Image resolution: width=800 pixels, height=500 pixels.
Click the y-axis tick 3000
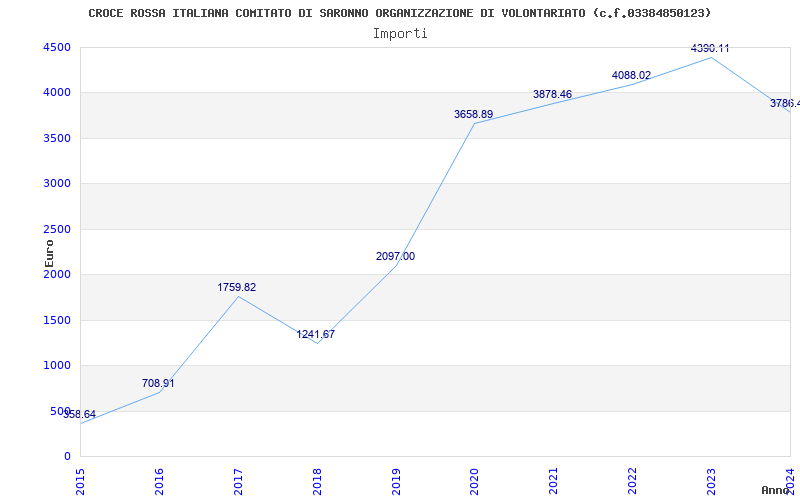(58, 184)
